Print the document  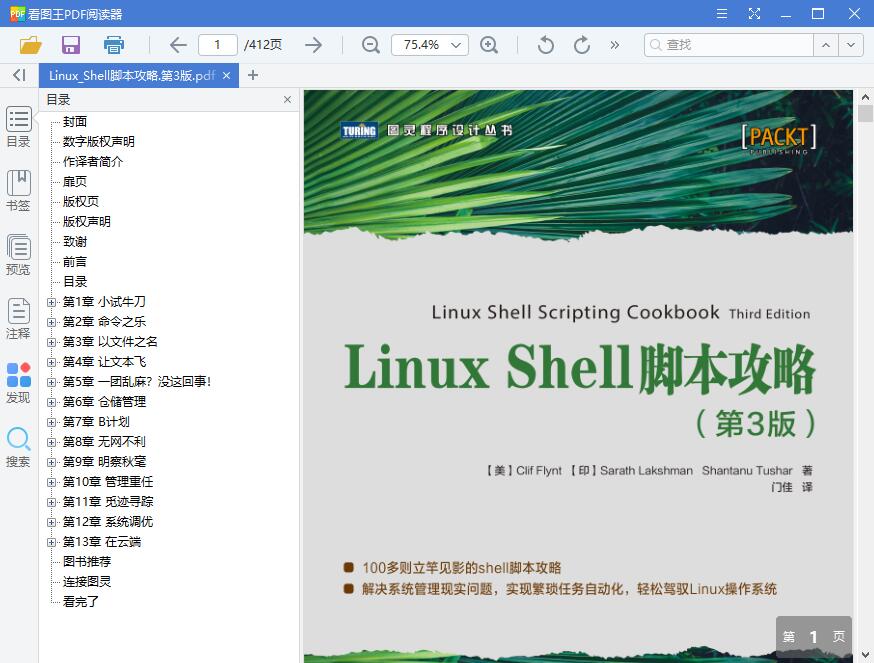click(114, 45)
